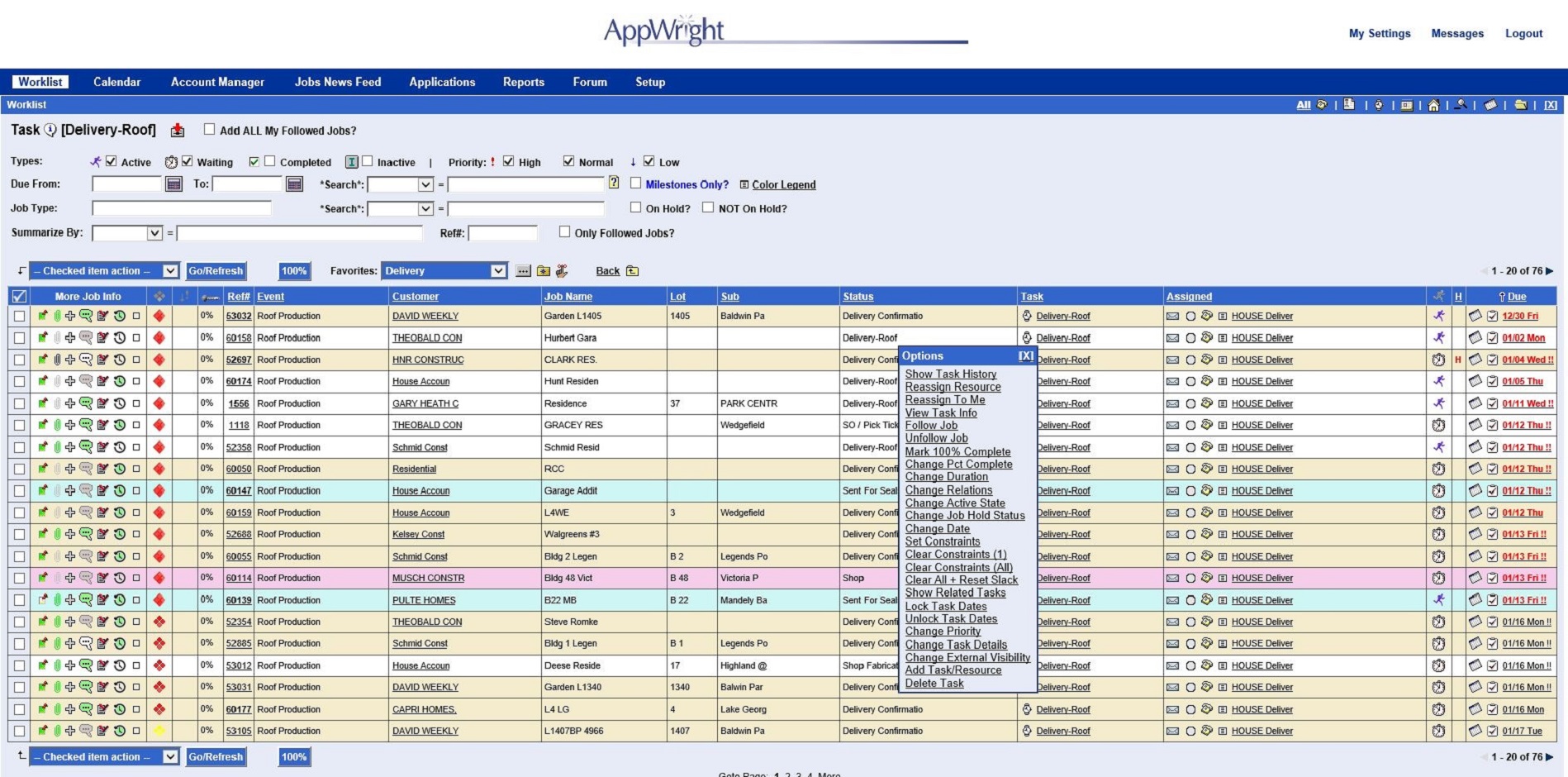Click the magnifier search icon in Worklist header

coord(1461,105)
